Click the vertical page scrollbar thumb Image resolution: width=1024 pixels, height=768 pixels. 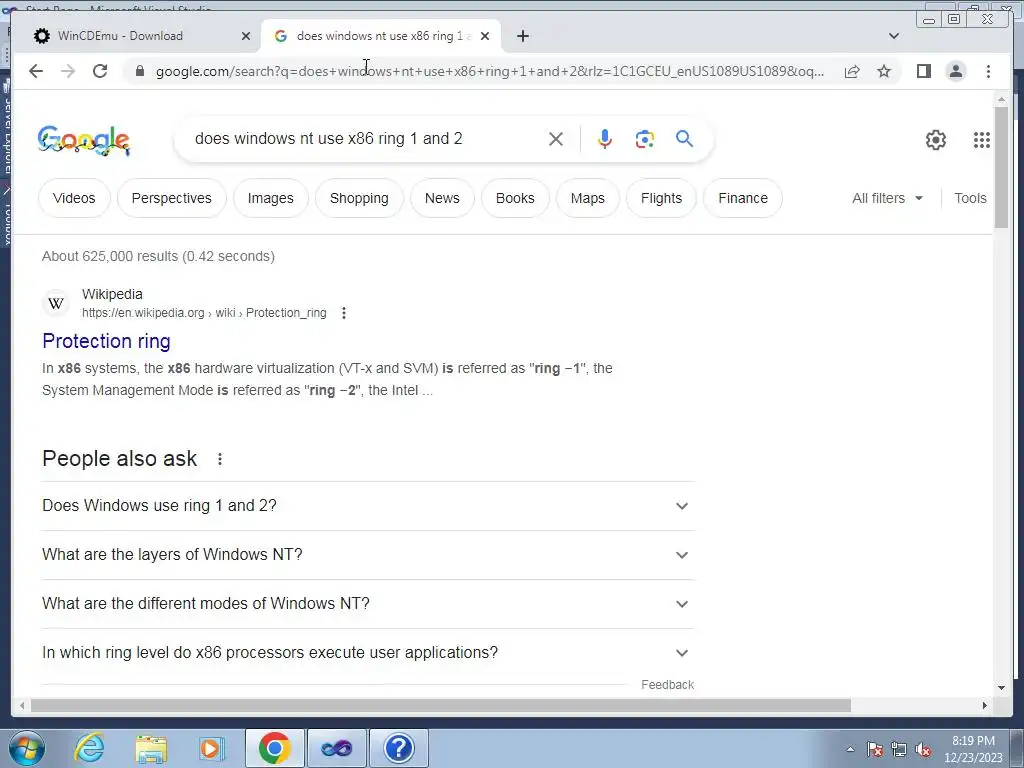(x=1001, y=167)
